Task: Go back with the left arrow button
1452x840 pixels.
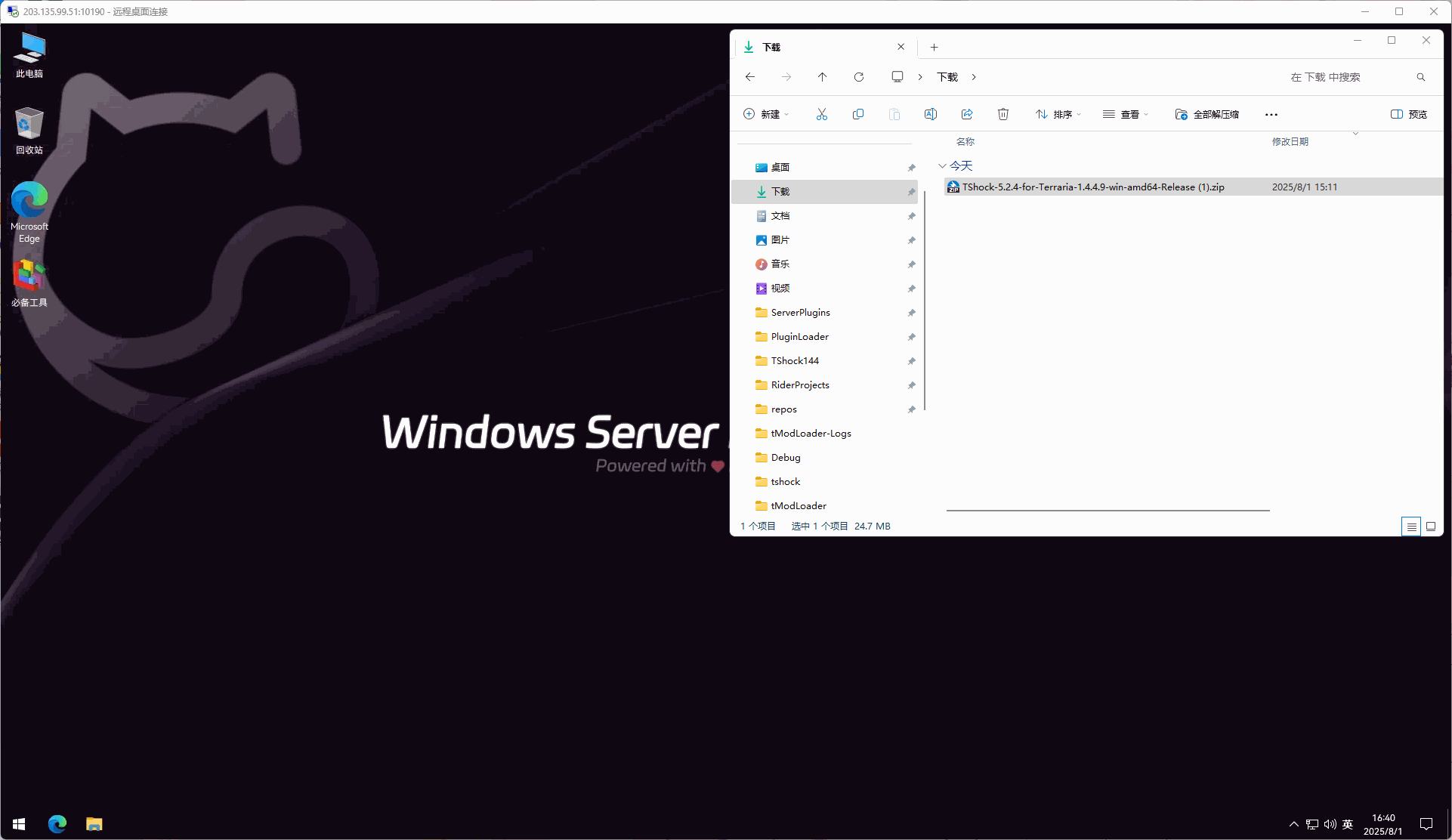Action: coord(750,77)
